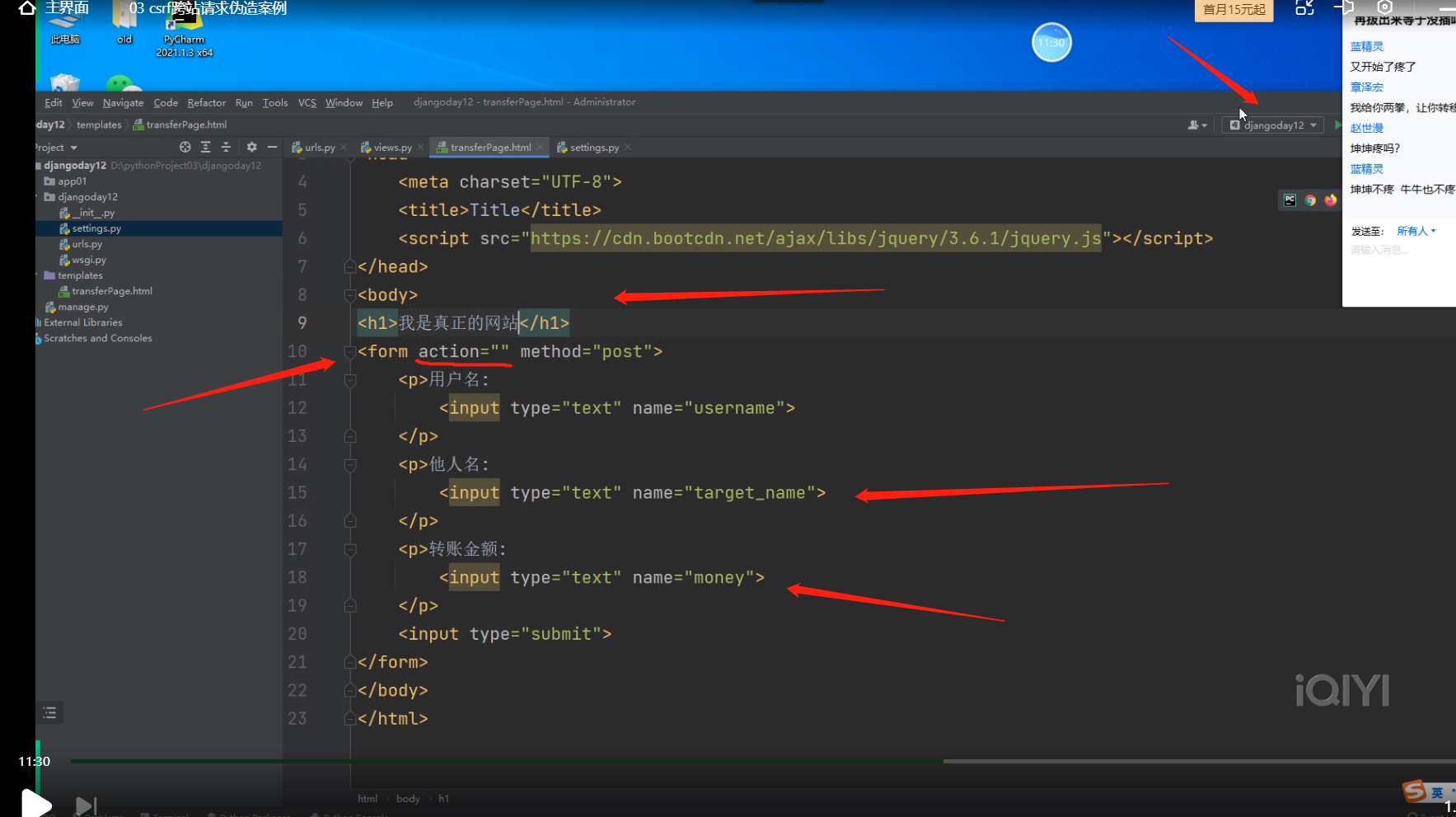The width and height of the screenshot is (1456, 817).
Task: Hide the Project panel with the minus icon
Action: (272, 147)
